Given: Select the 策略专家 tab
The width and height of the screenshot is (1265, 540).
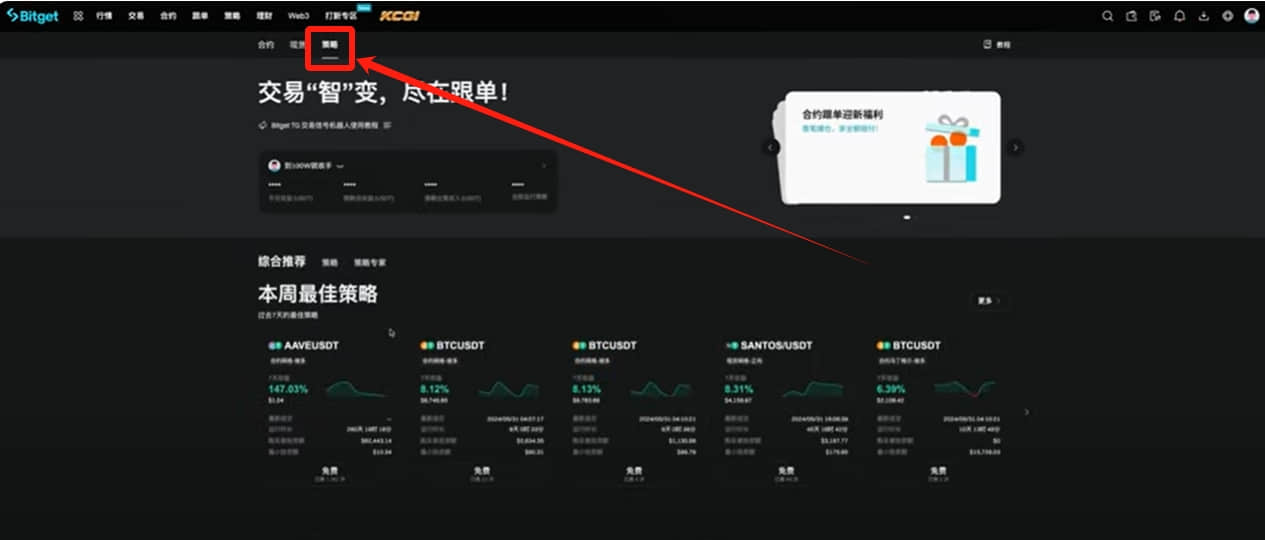Looking at the screenshot, I should 370,263.
